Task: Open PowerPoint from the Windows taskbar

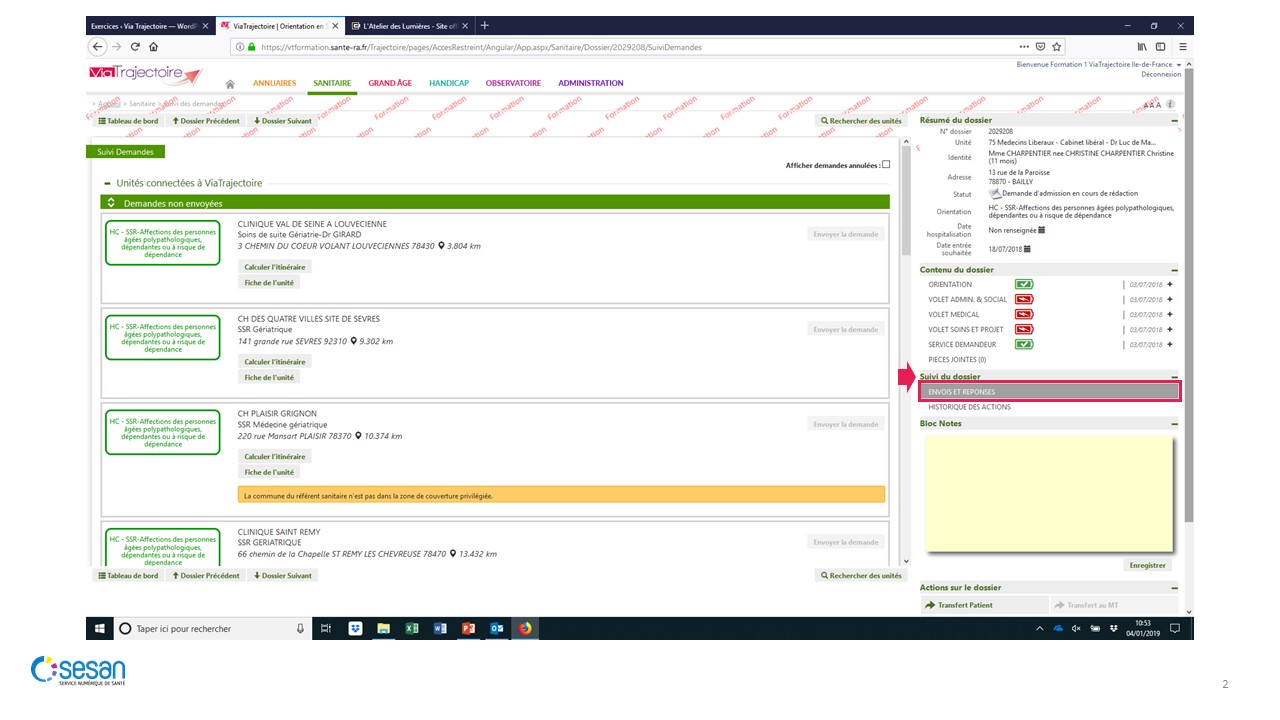Action: (x=467, y=629)
